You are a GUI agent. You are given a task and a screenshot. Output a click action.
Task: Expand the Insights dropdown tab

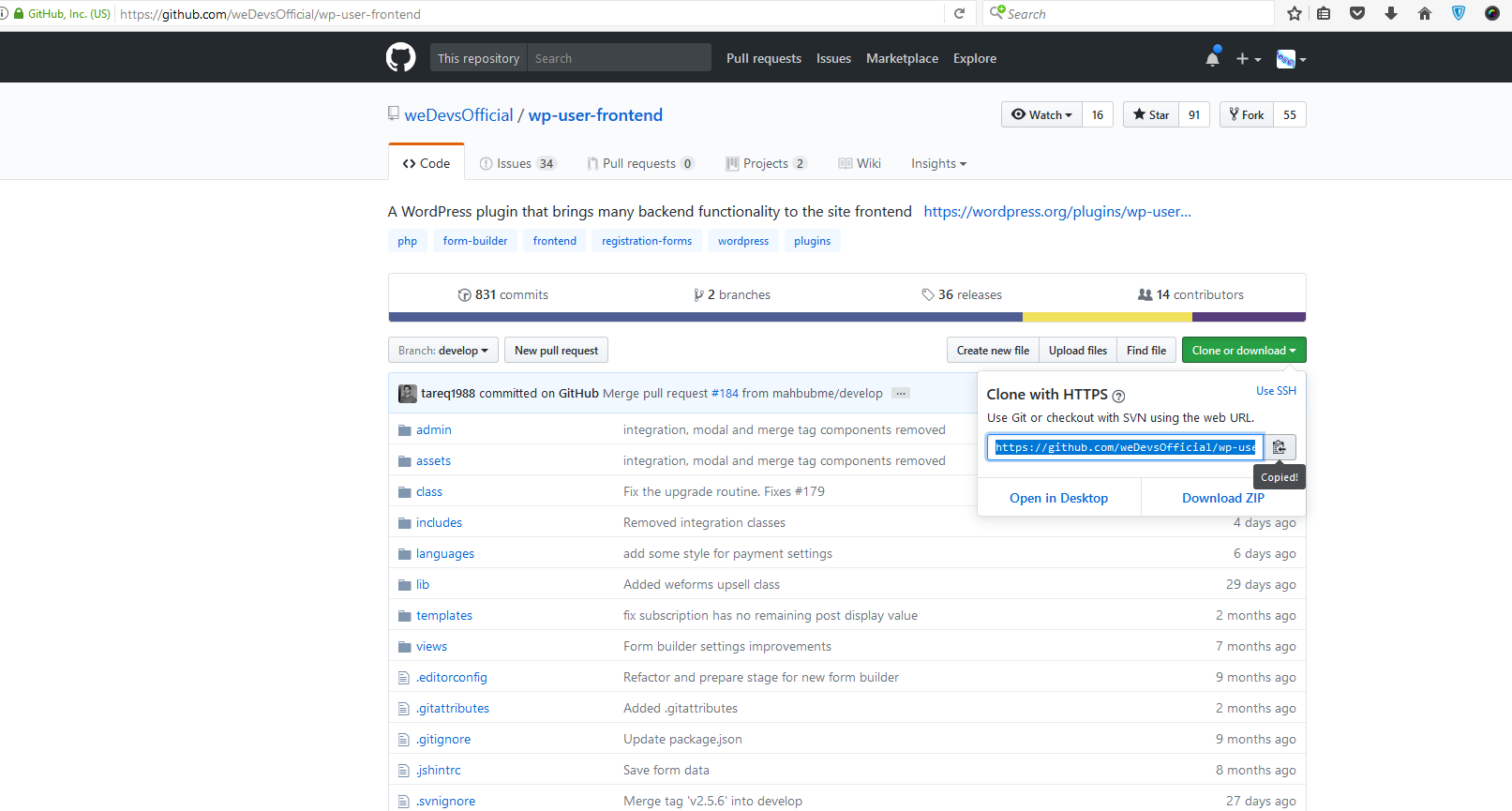938,163
